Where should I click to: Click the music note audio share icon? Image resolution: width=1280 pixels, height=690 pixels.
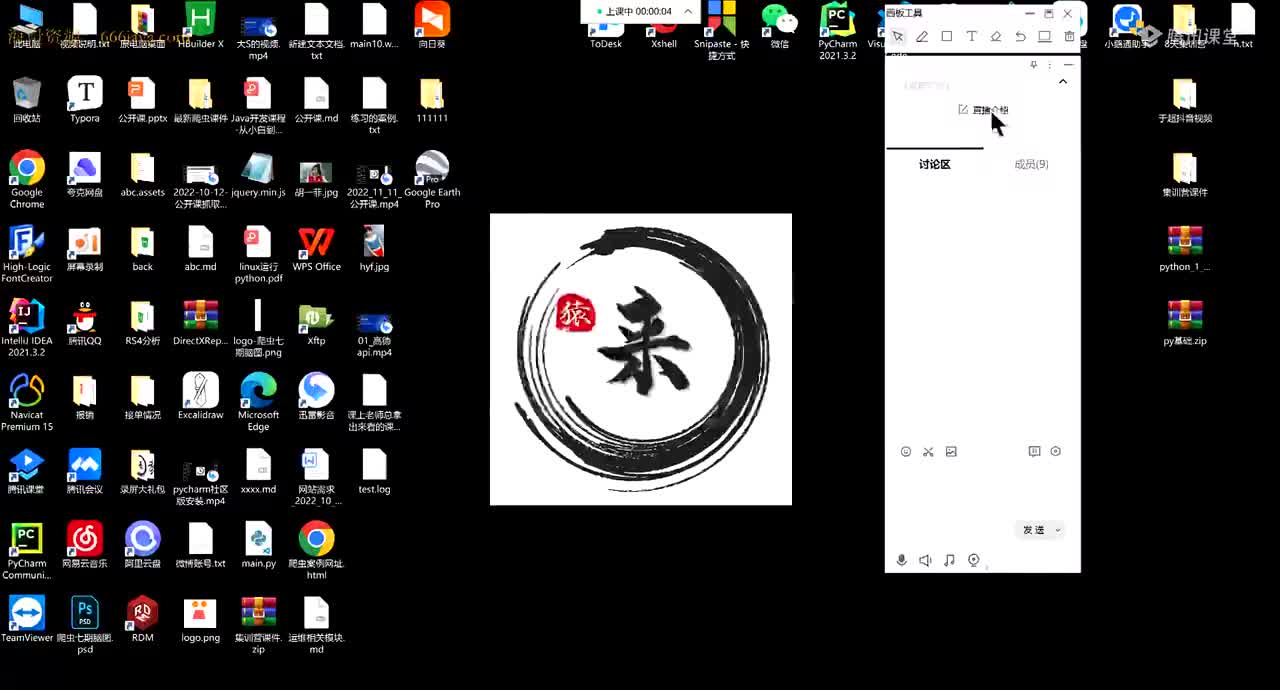coord(949,560)
